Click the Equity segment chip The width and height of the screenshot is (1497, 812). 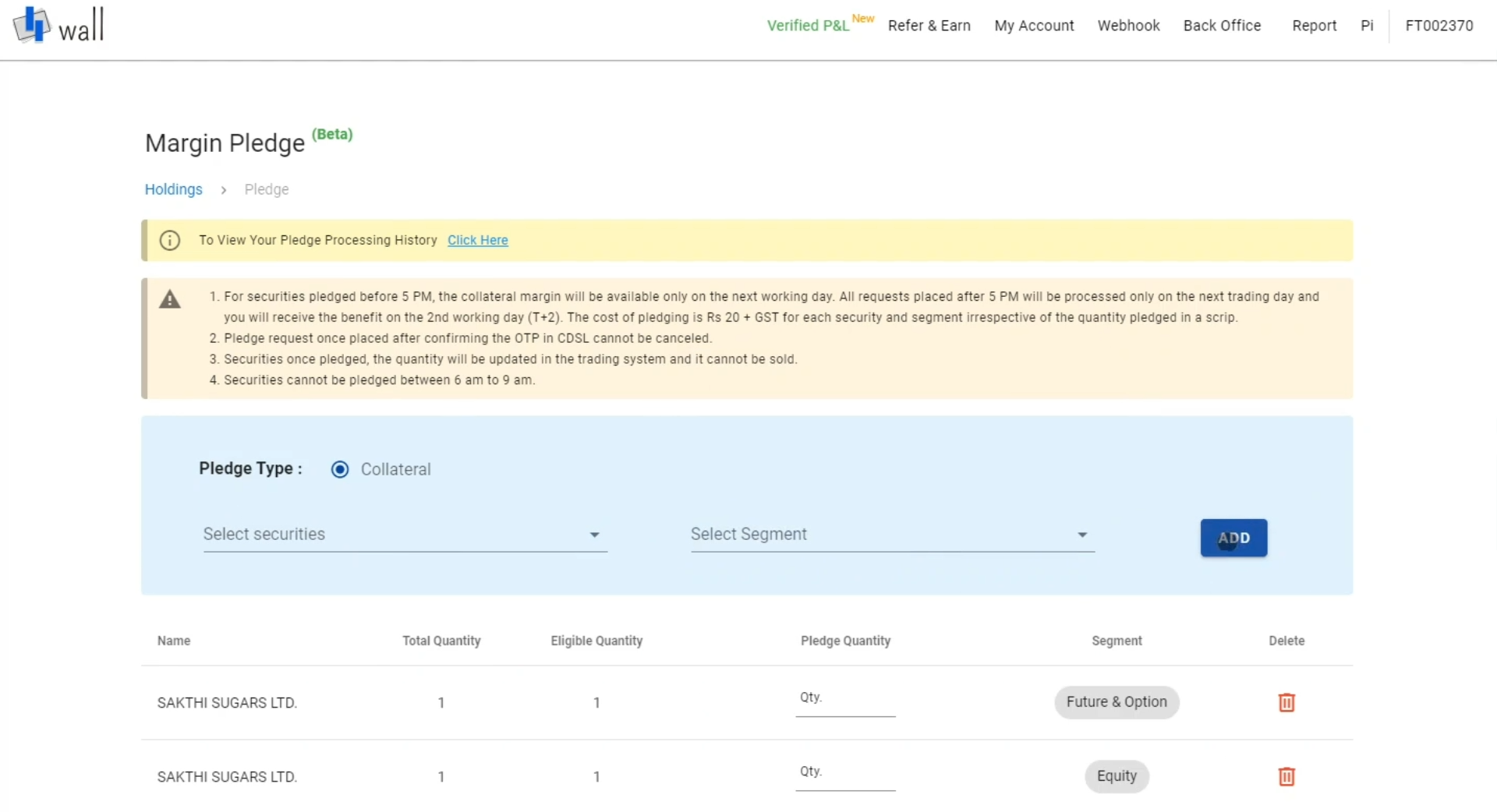click(1117, 776)
